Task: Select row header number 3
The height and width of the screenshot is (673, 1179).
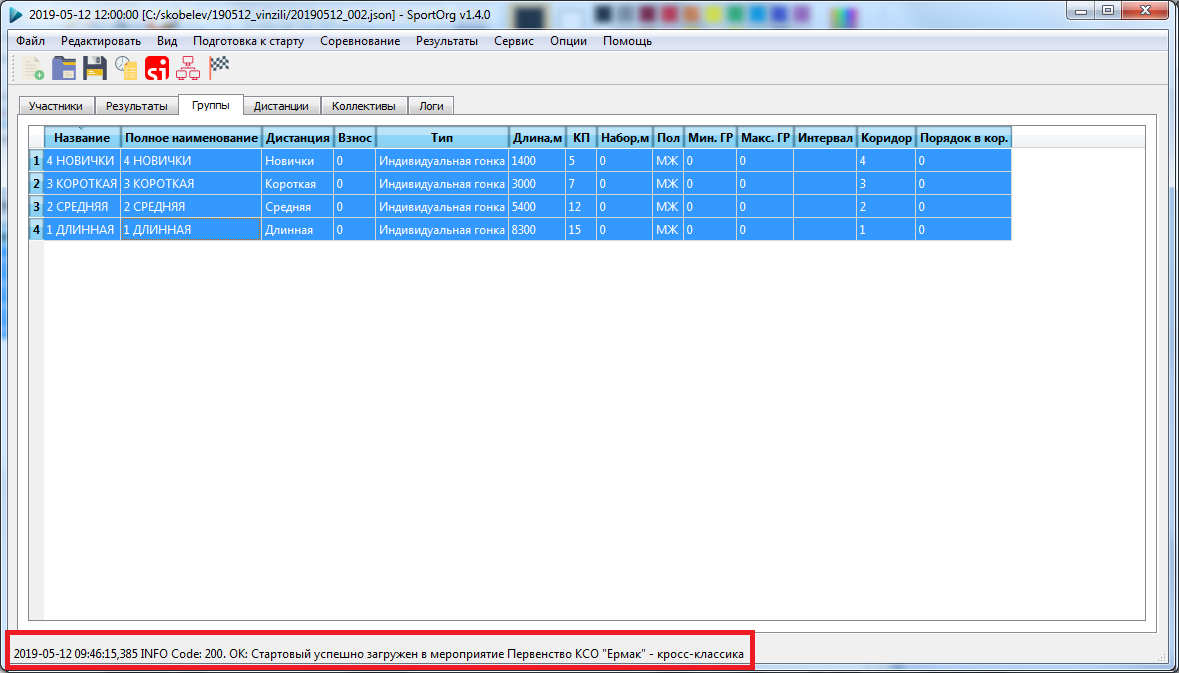Action: tap(36, 206)
